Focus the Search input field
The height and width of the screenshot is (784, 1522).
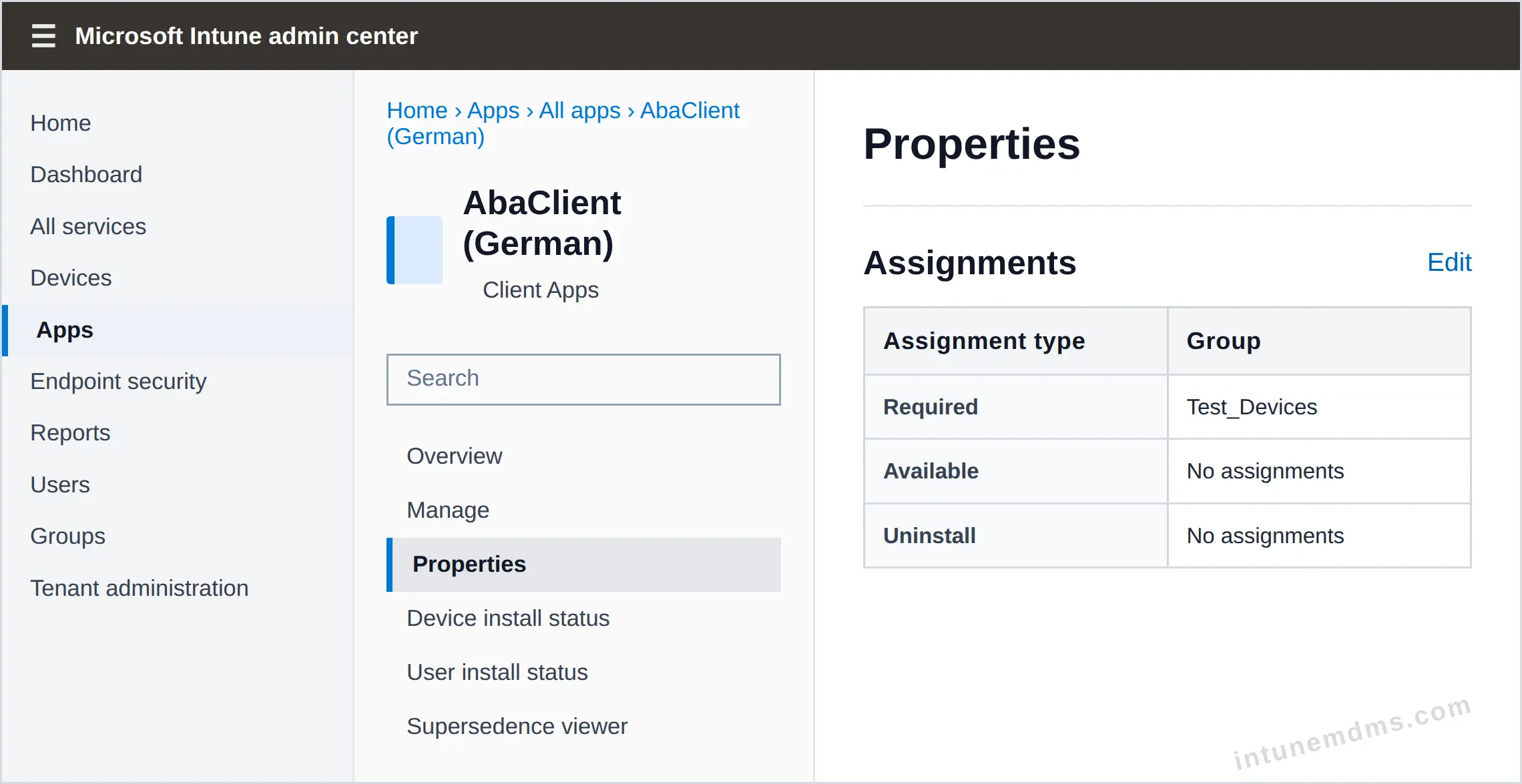(x=583, y=379)
